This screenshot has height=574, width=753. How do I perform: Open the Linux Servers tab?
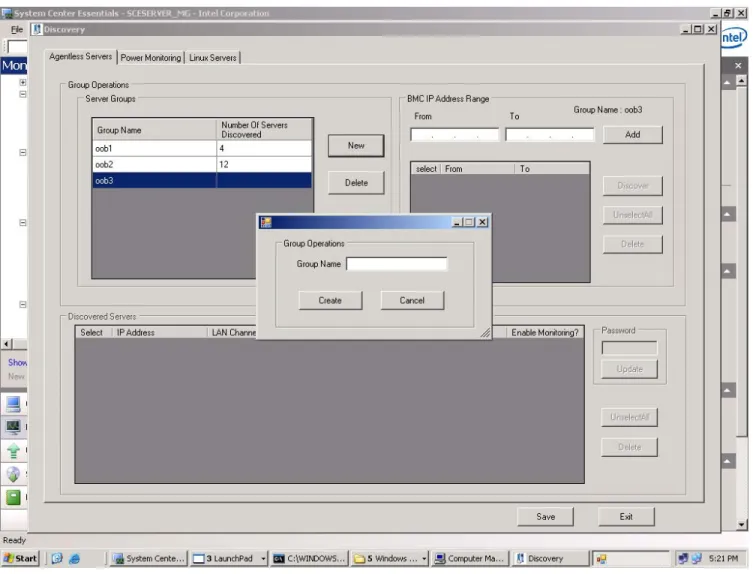pos(213,58)
